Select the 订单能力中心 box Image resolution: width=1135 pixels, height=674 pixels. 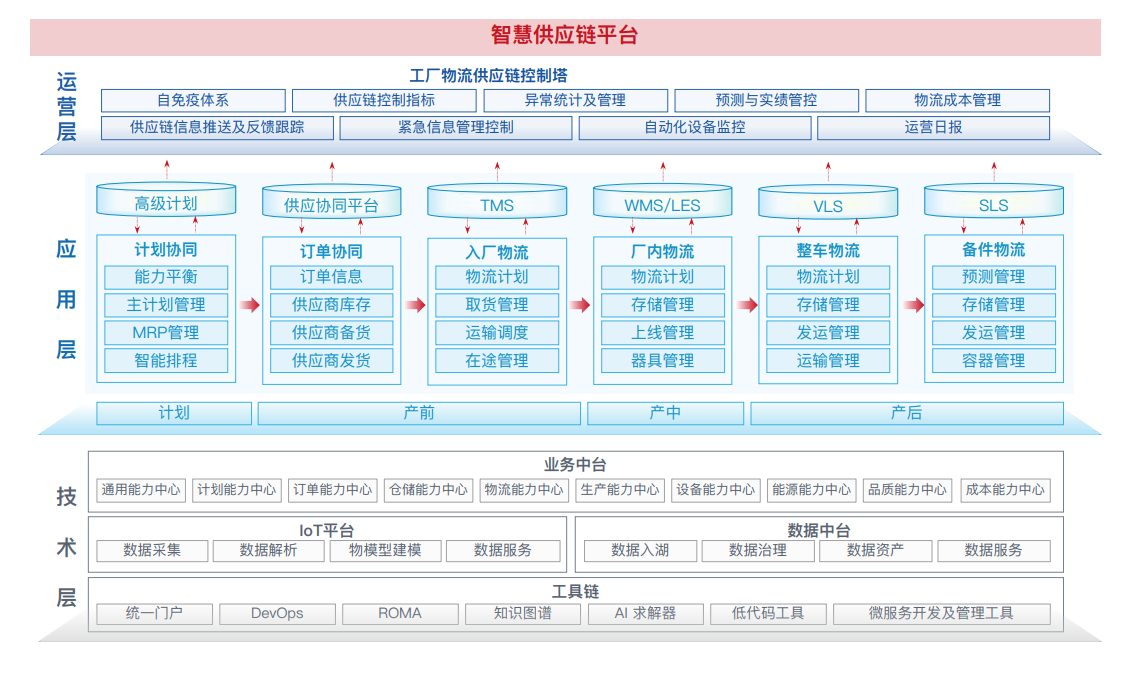[332, 490]
